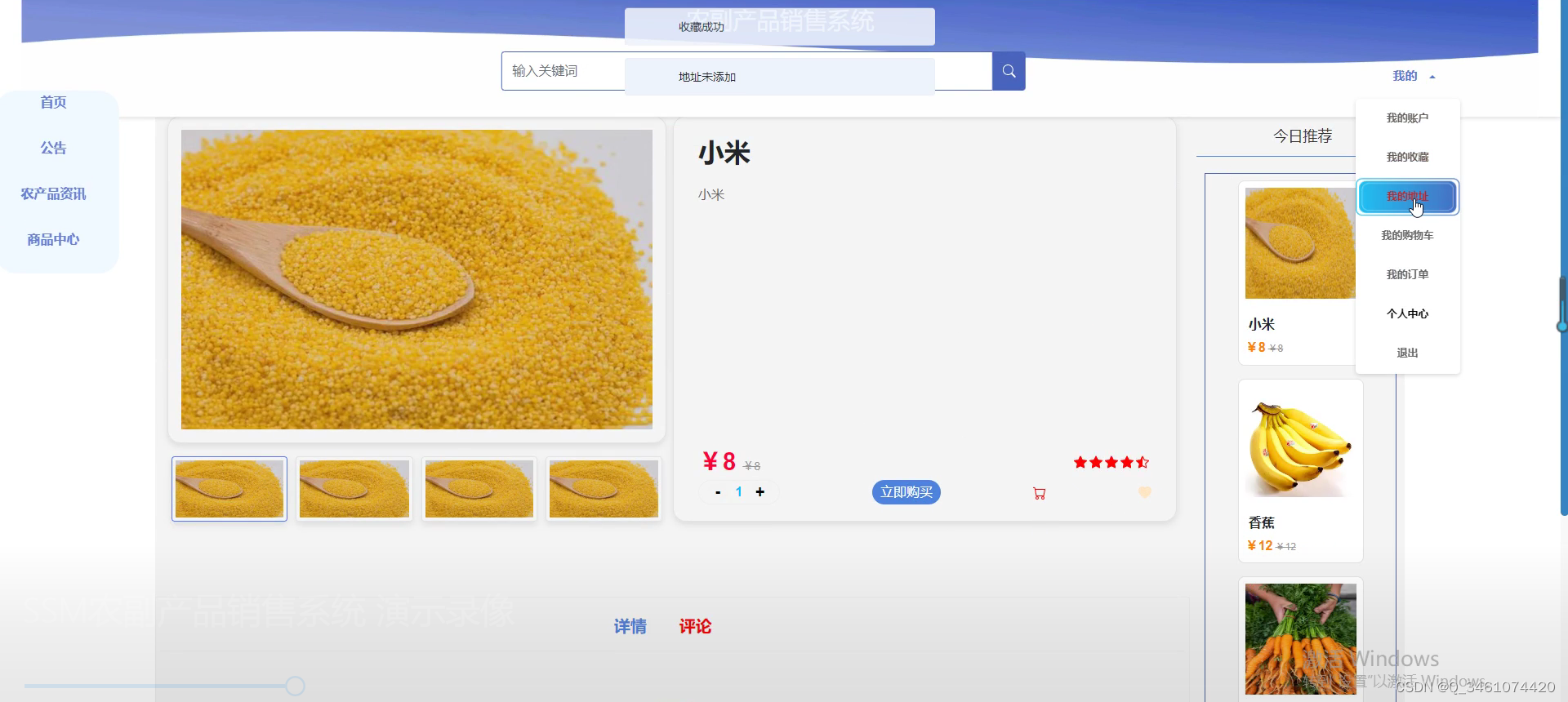Select the fourth millet thumbnail
Viewport: 1568px width, 702px height.
click(x=604, y=489)
